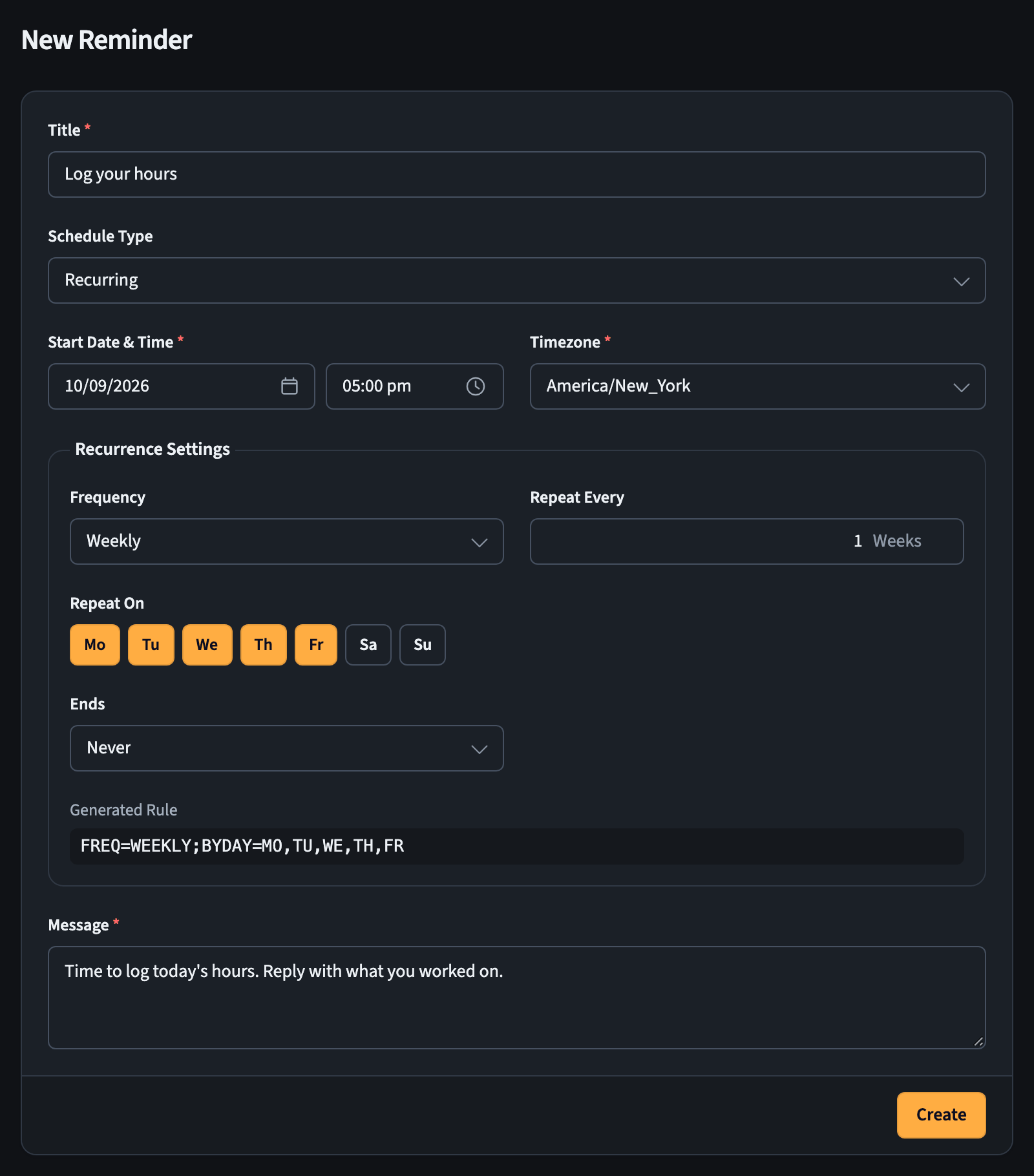Click the Message text area
The width and height of the screenshot is (1034, 1176).
click(x=517, y=998)
